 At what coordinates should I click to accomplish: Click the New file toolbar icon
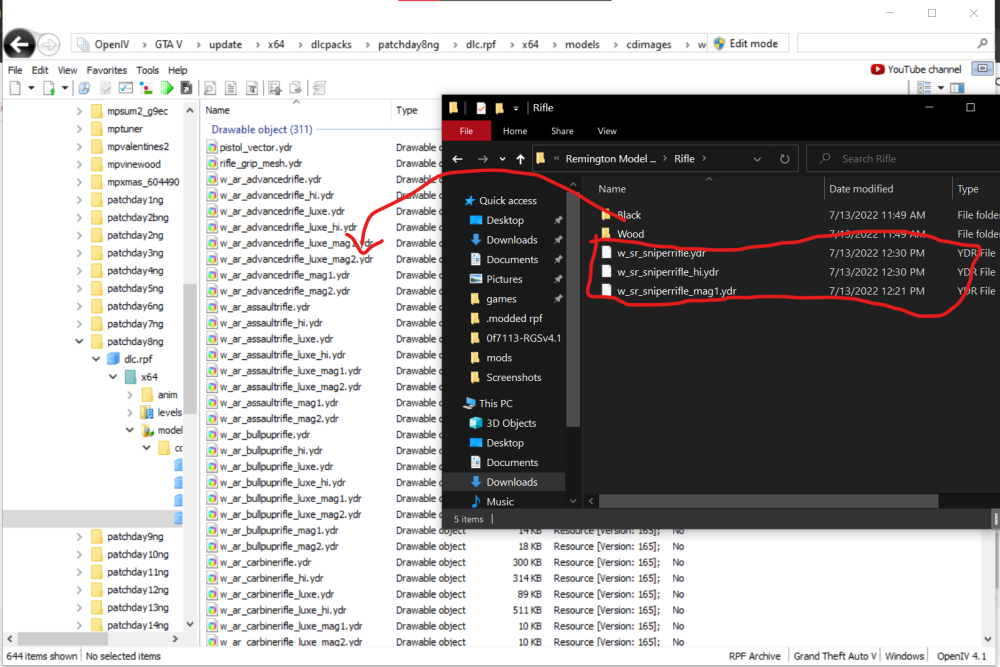[15, 88]
